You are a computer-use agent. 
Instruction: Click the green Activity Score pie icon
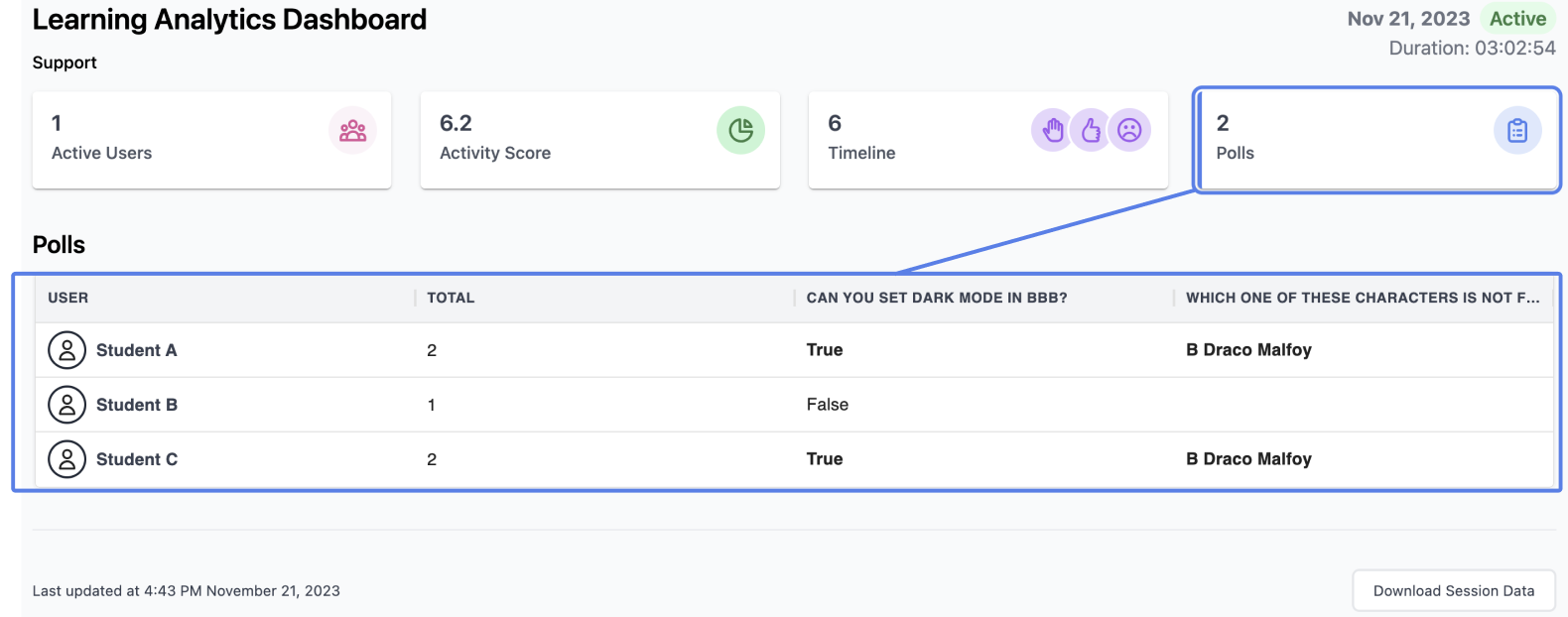click(x=740, y=131)
